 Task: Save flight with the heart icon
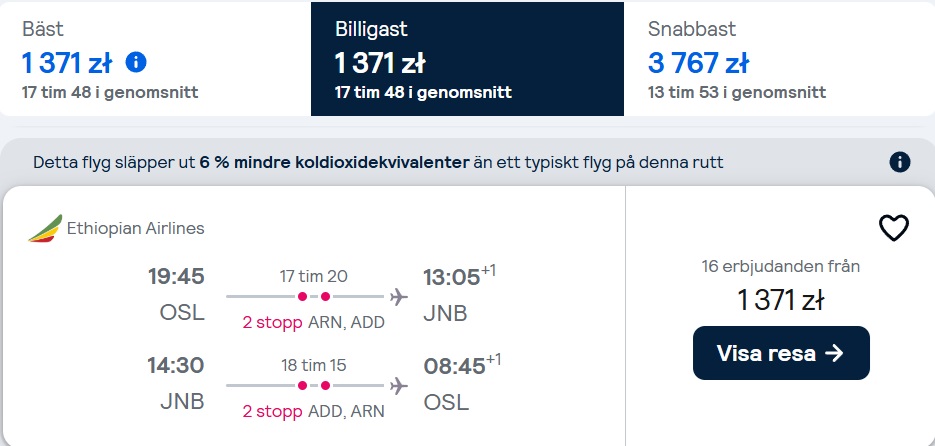(x=894, y=228)
